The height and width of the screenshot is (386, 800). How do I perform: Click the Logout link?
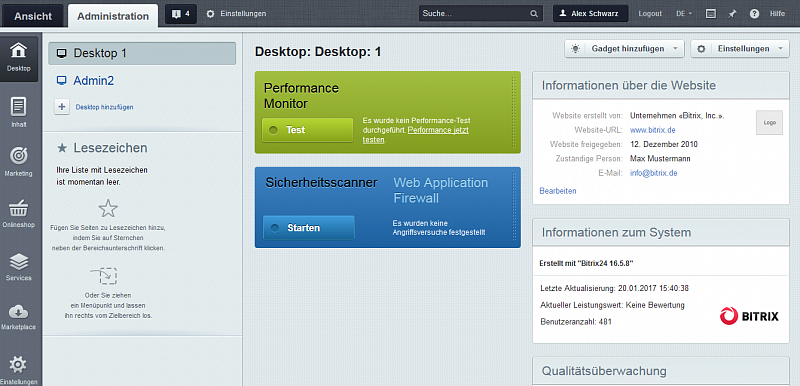pos(650,14)
